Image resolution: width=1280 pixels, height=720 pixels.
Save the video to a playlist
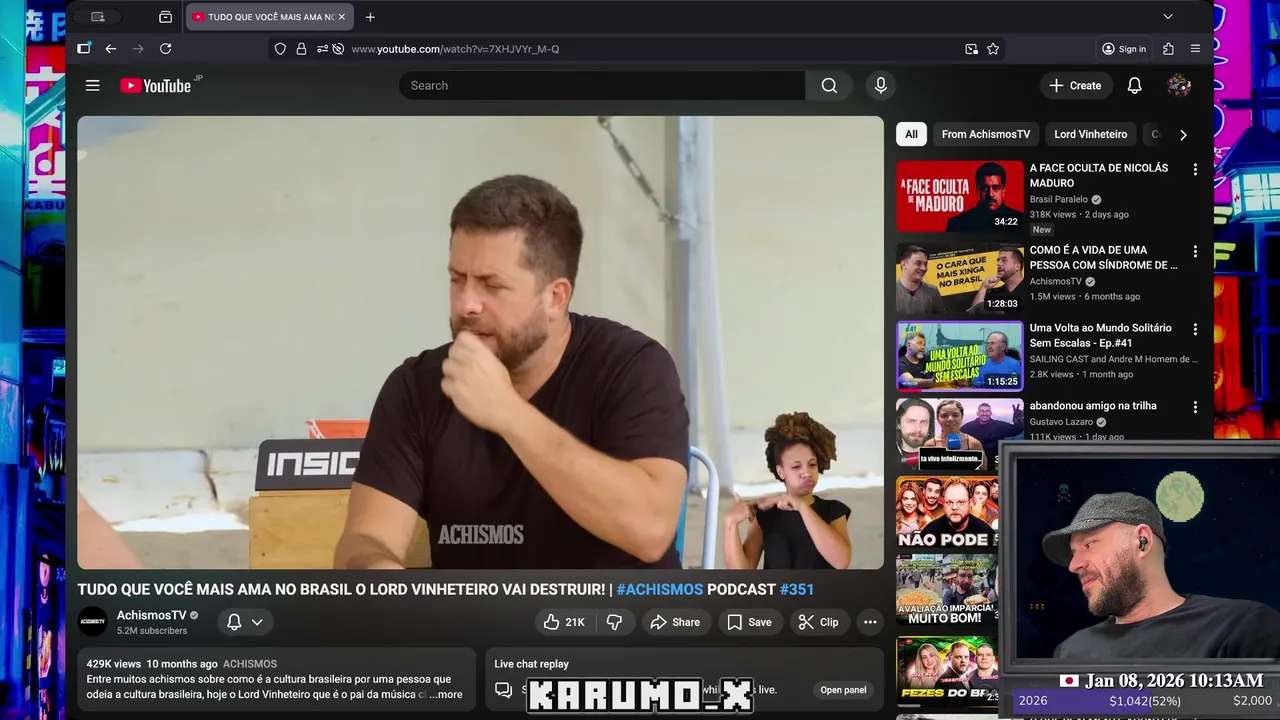tap(749, 622)
